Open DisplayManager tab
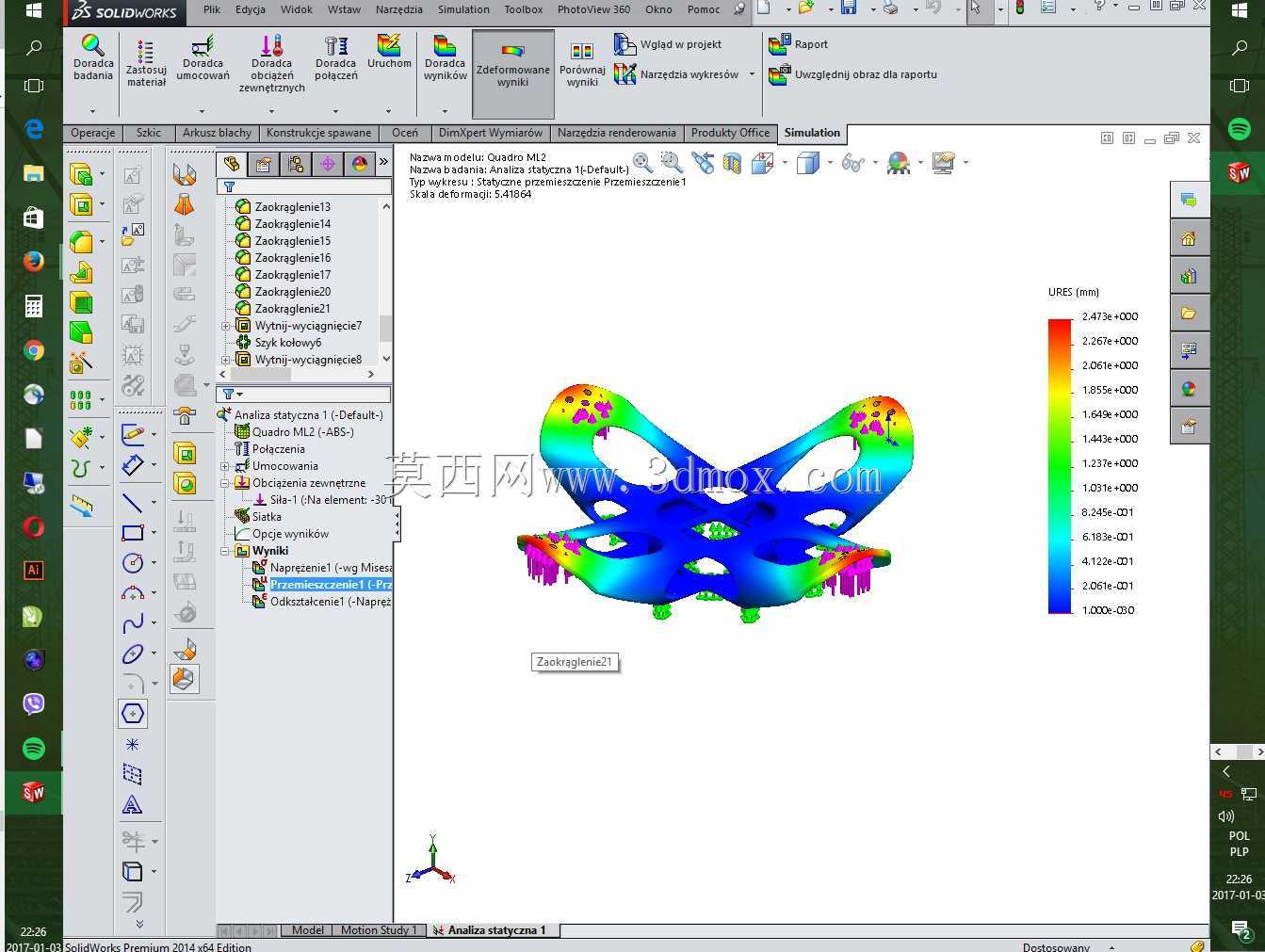The image size is (1265, 952). coord(360,164)
